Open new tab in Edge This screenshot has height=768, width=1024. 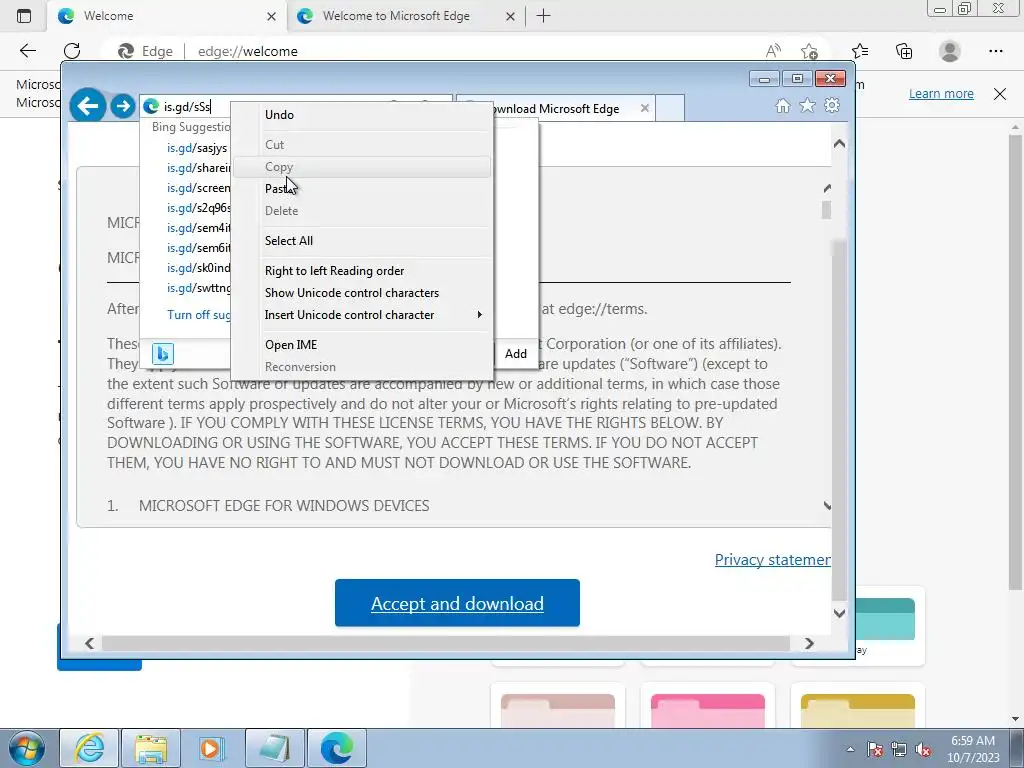pos(543,16)
